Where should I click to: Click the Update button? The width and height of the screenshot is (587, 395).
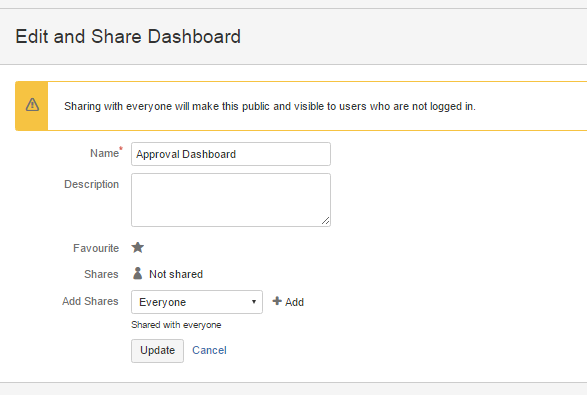tap(157, 350)
